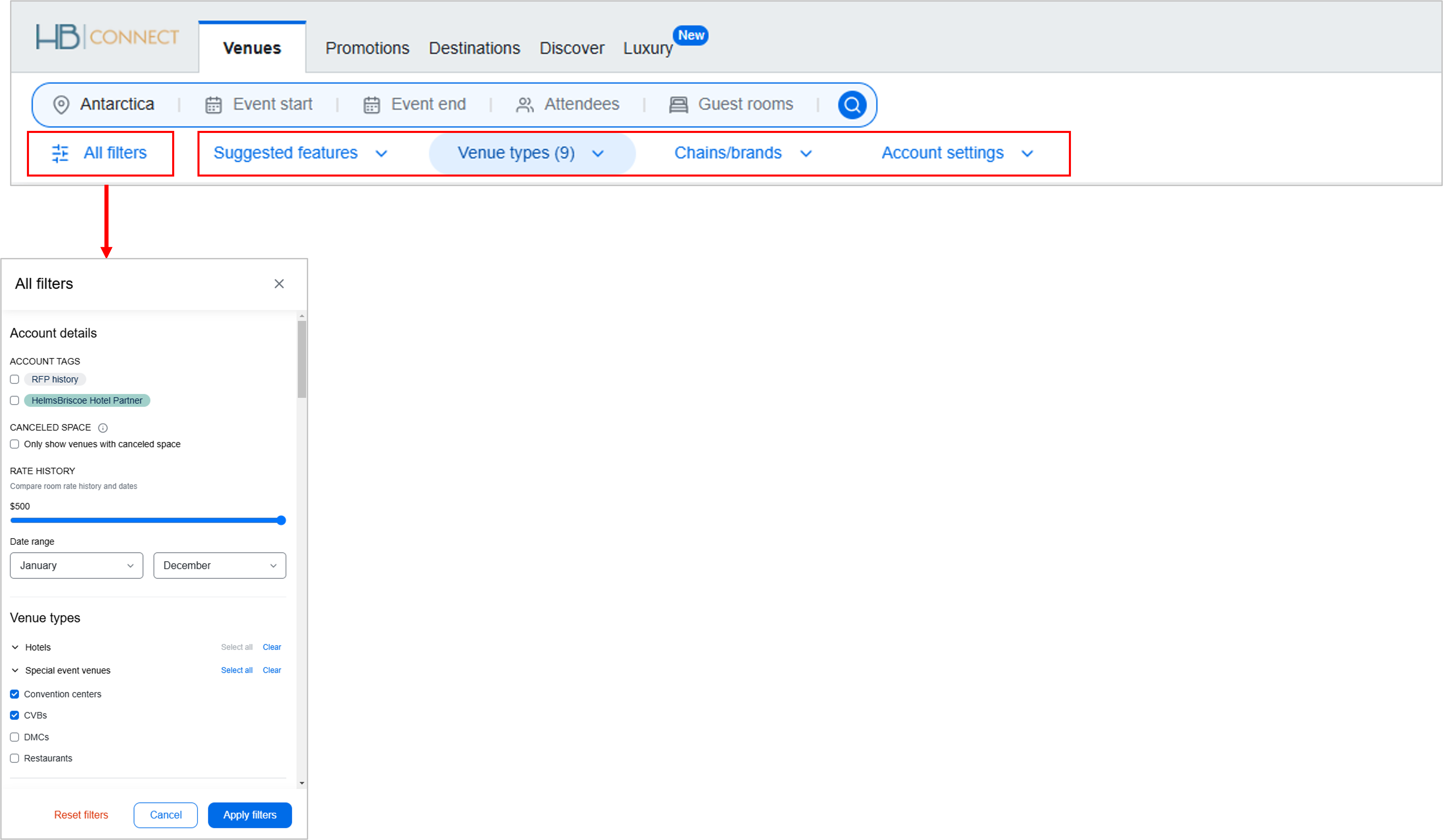Click Select all for Special event venues

[x=237, y=670]
